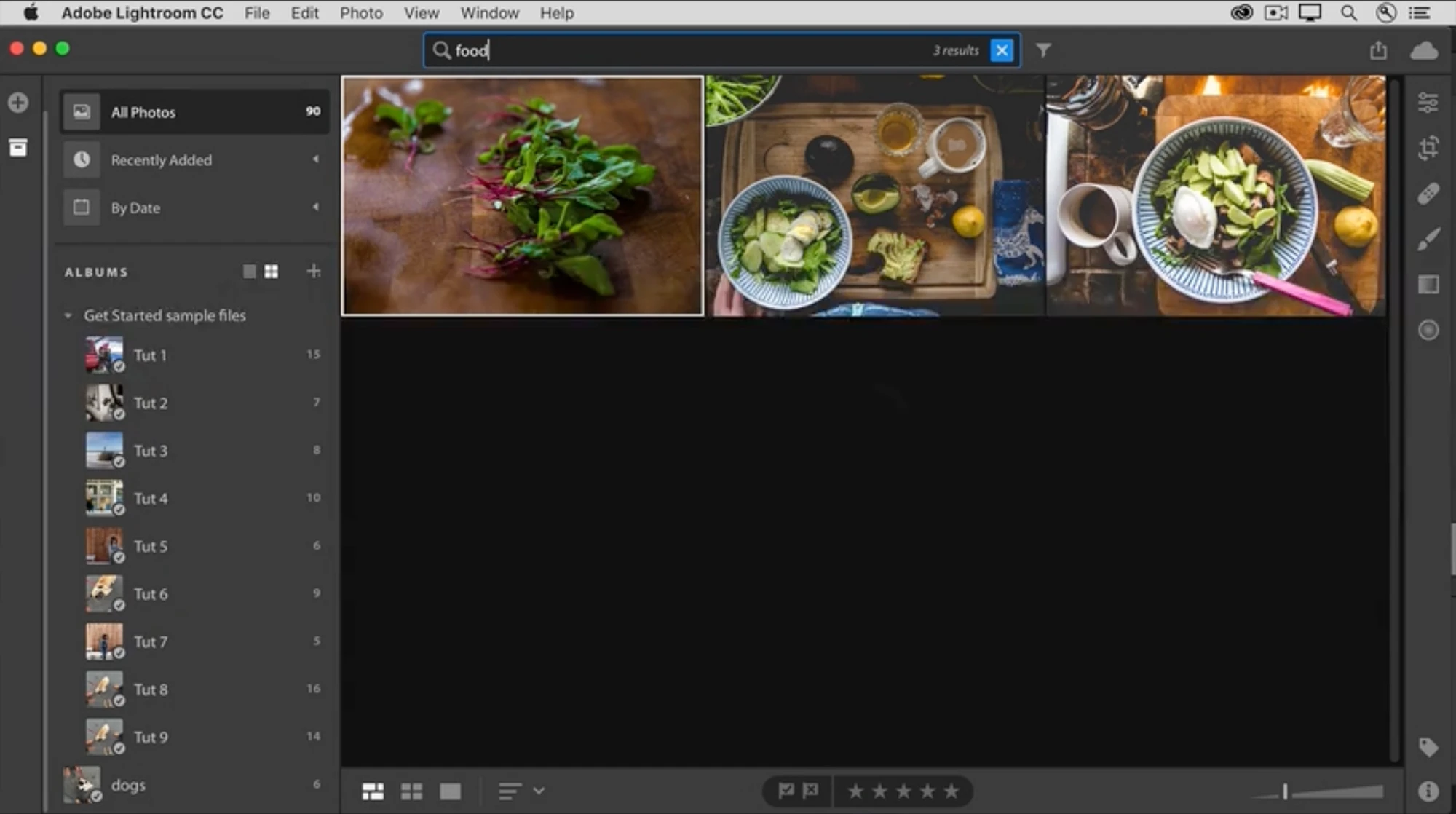Switch photo grid to square view mode
Viewport: 1456px width, 814px height.
pos(412,791)
